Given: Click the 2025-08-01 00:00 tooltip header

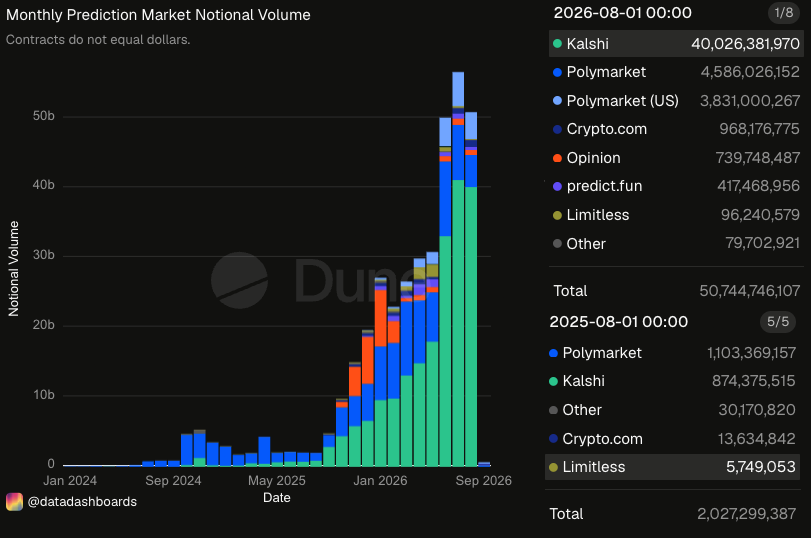Looking at the screenshot, I should tap(619, 322).
